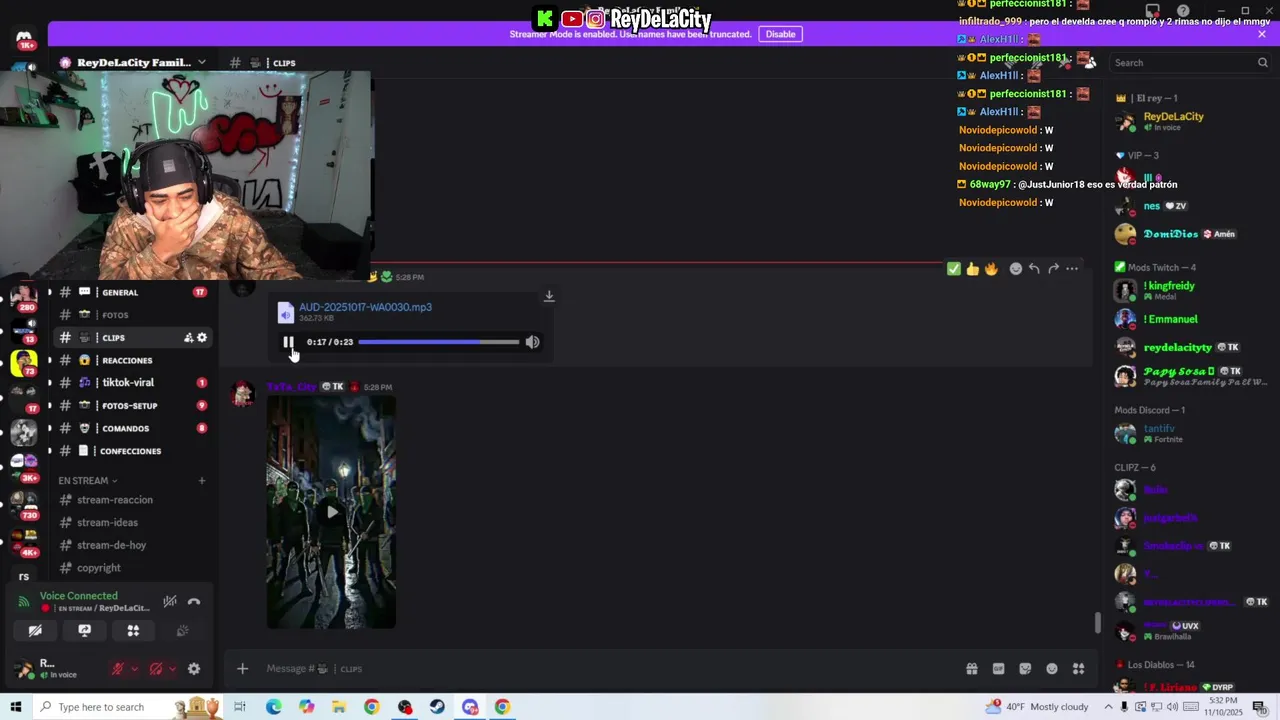Screen dimensions: 1280x720
Task: Open the GIF picker
Action: pyautogui.click(x=998, y=669)
